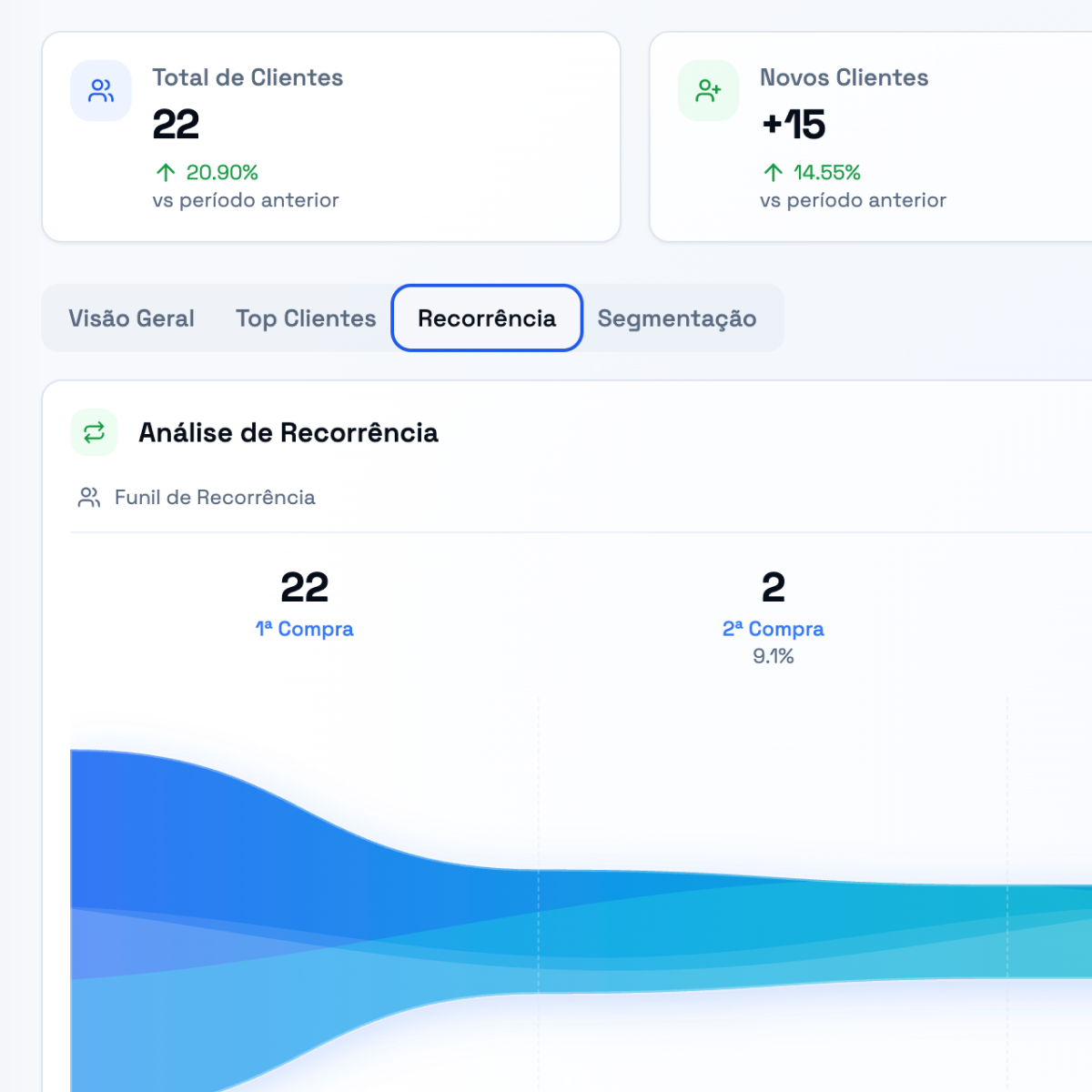Open the Visão Geral tab
The width and height of the screenshot is (1092, 1092).
(x=131, y=318)
